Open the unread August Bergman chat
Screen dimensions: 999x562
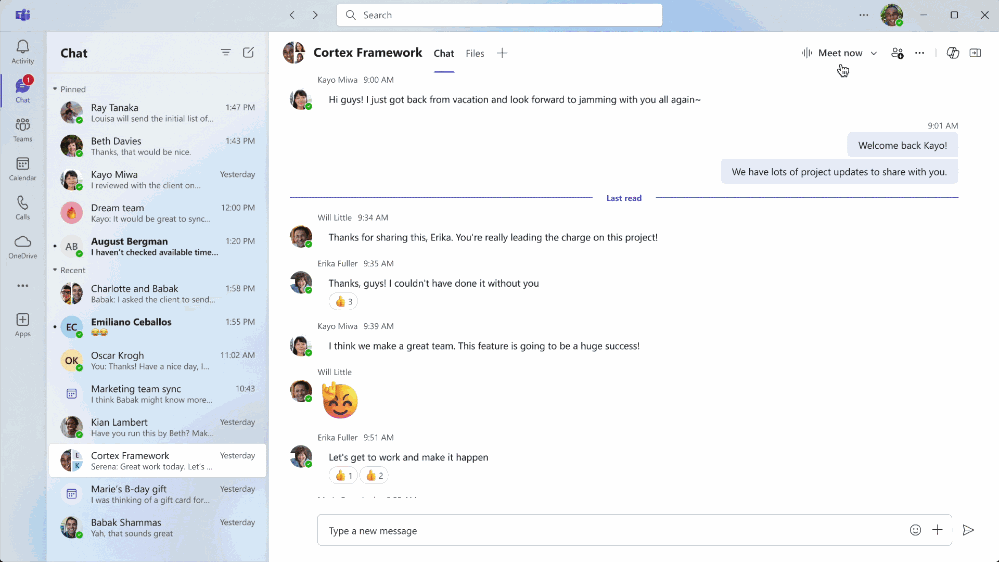click(x=157, y=247)
